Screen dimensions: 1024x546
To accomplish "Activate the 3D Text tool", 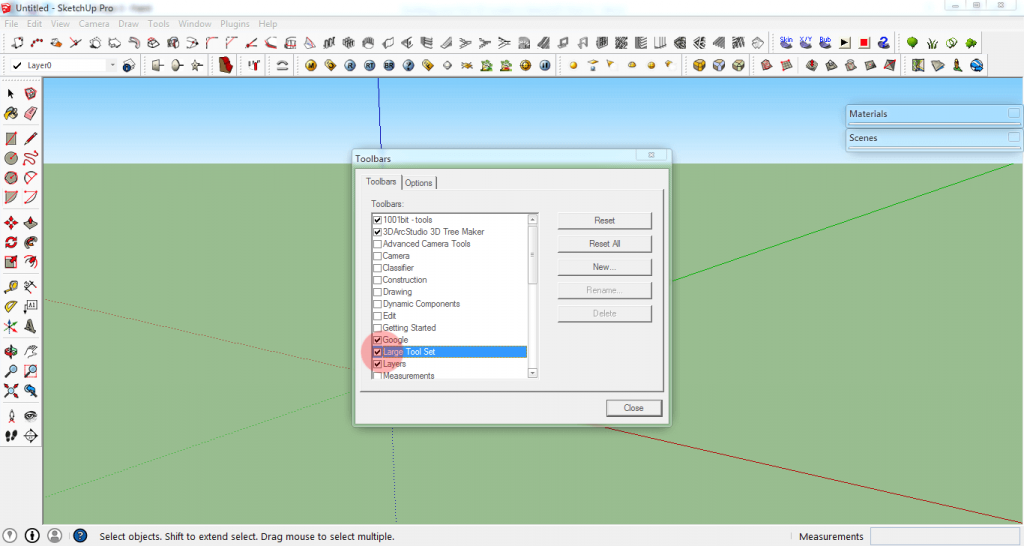I will (x=30, y=326).
